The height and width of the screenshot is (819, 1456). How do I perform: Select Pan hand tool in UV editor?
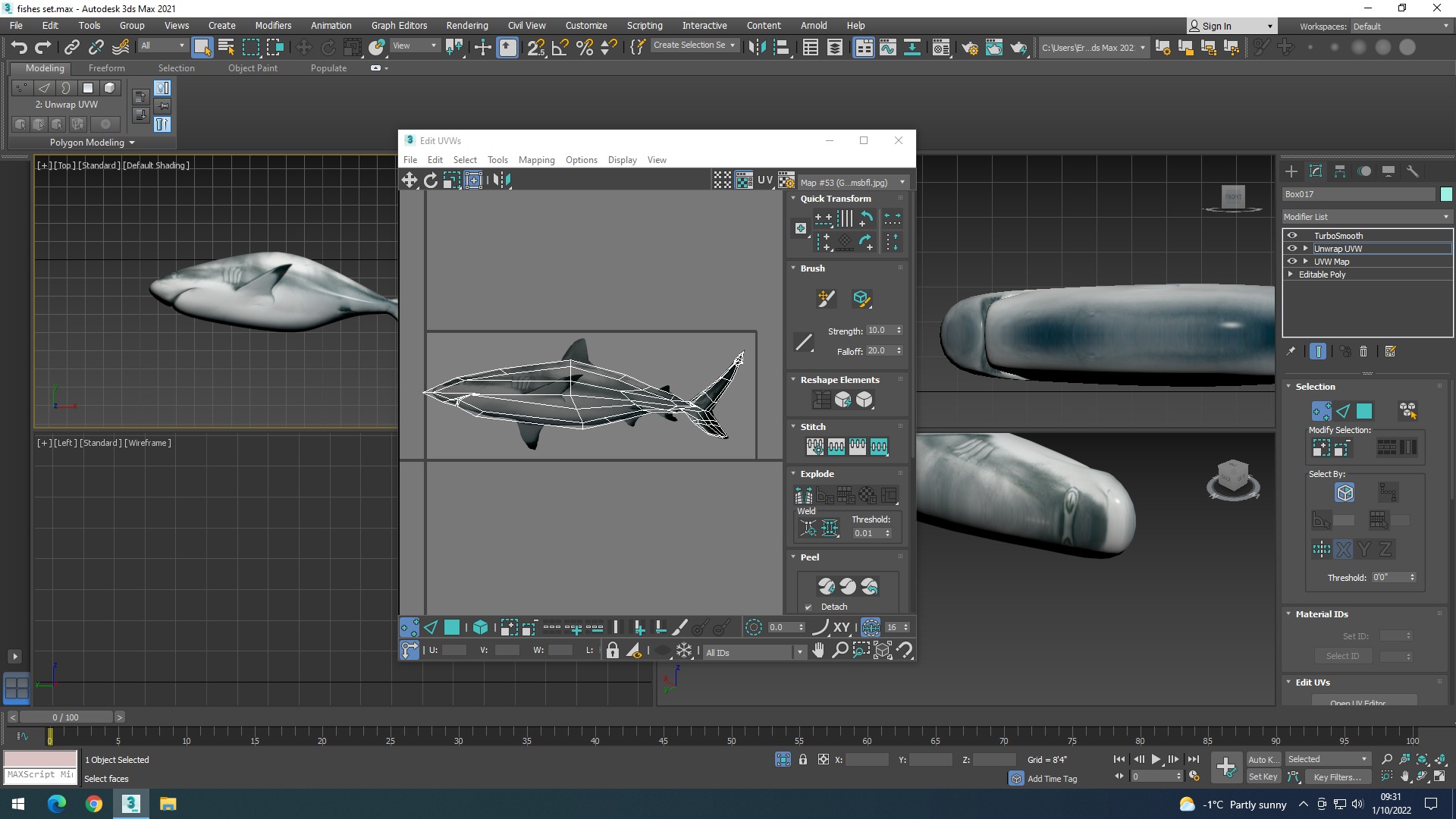[x=818, y=650]
